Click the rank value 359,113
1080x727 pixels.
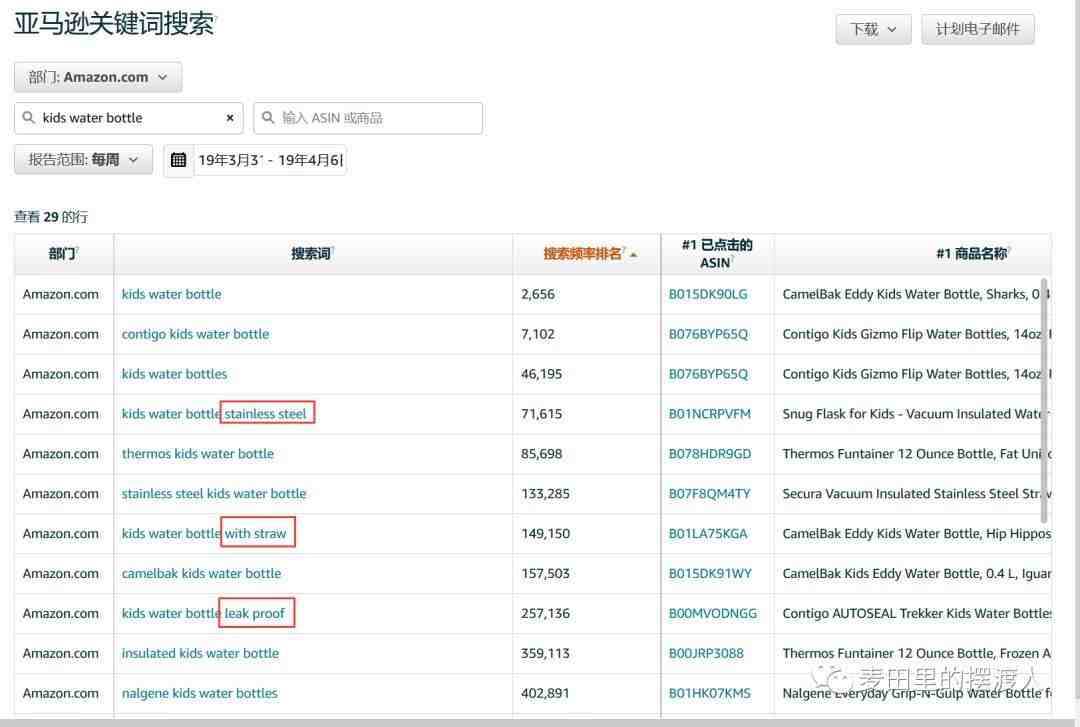pyautogui.click(x=546, y=654)
